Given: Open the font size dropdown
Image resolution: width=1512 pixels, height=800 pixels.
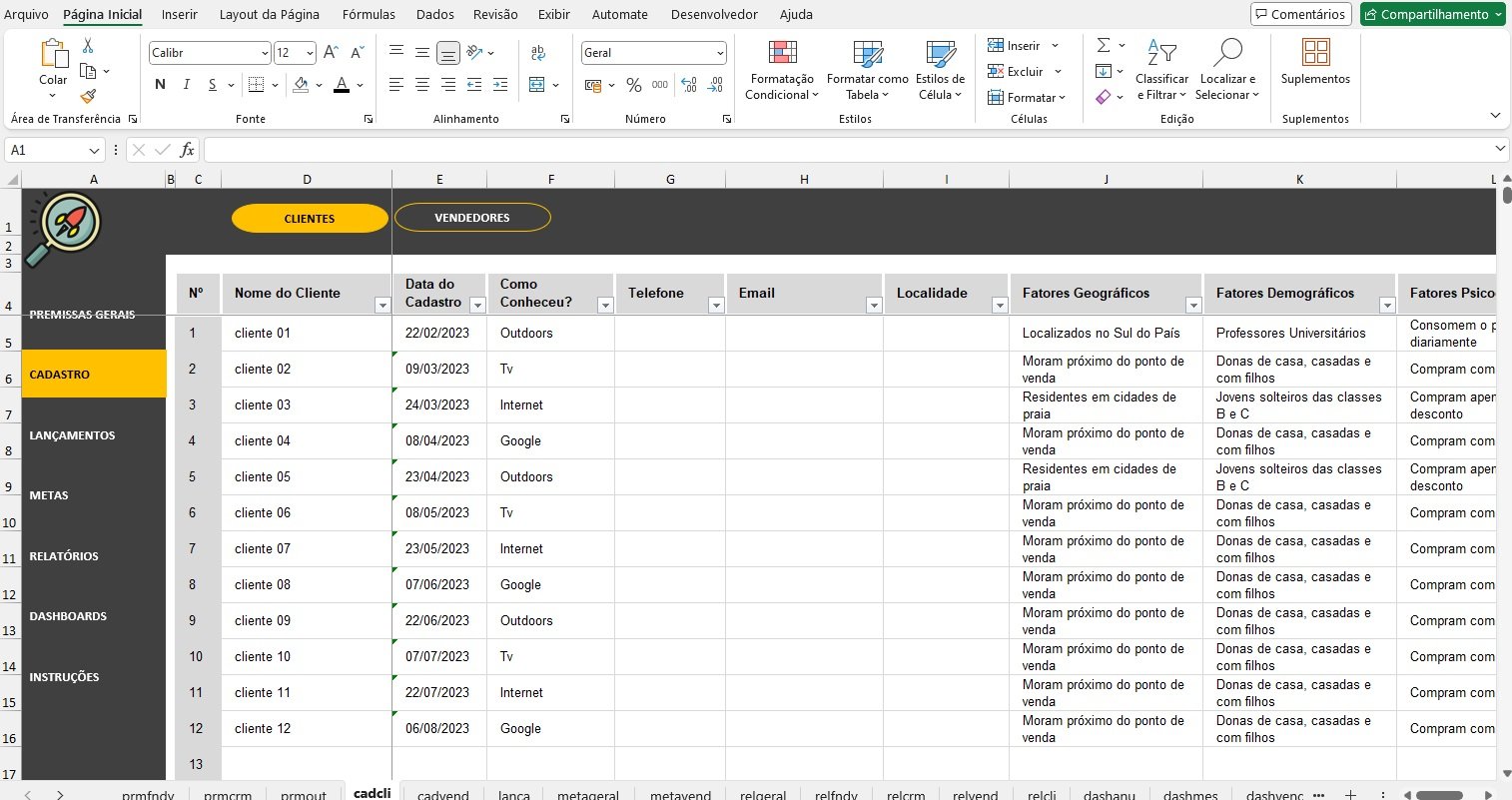Looking at the screenshot, I should [x=311, y=53].
